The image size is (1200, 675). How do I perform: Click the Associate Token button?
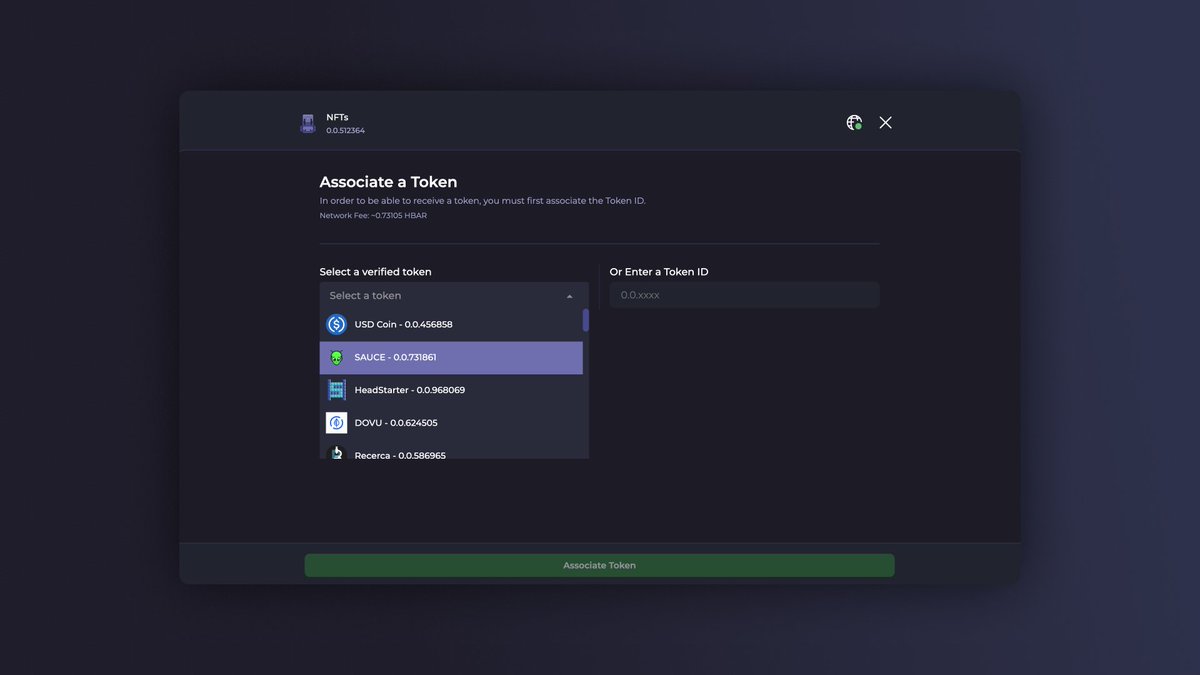click(600, 565)
